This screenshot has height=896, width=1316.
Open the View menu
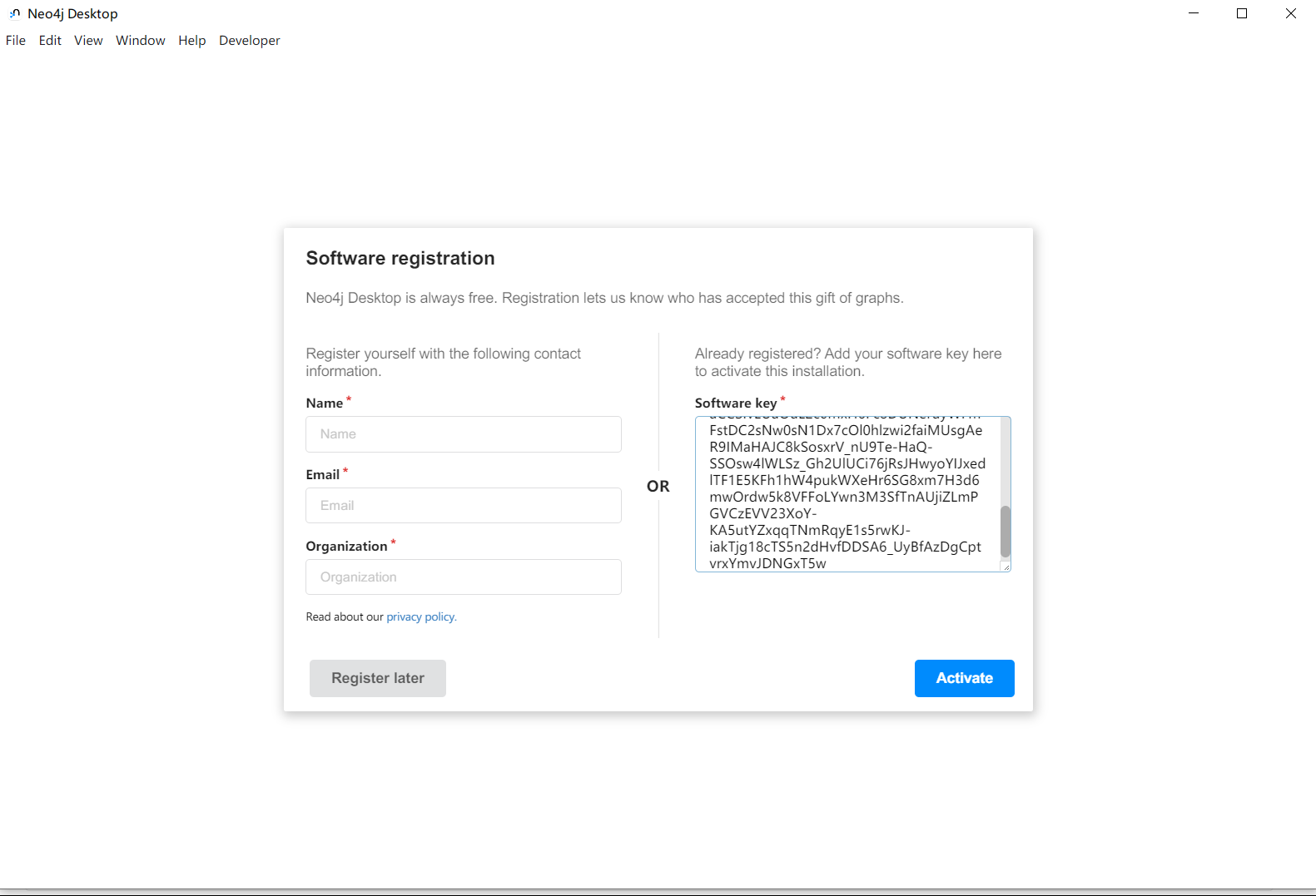[x=88, y=40]
